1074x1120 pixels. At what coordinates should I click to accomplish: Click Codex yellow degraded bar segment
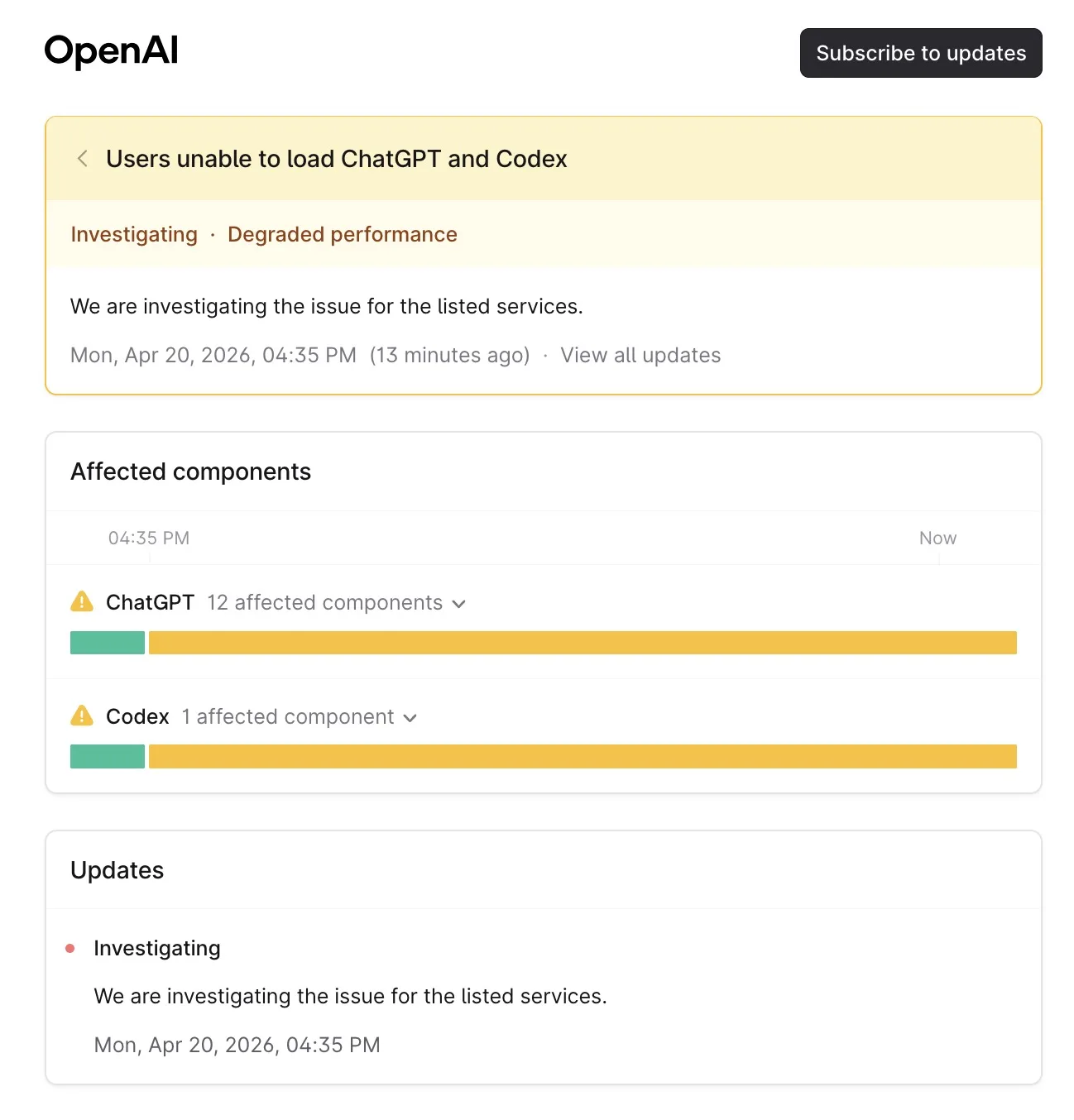pos(583,757)
